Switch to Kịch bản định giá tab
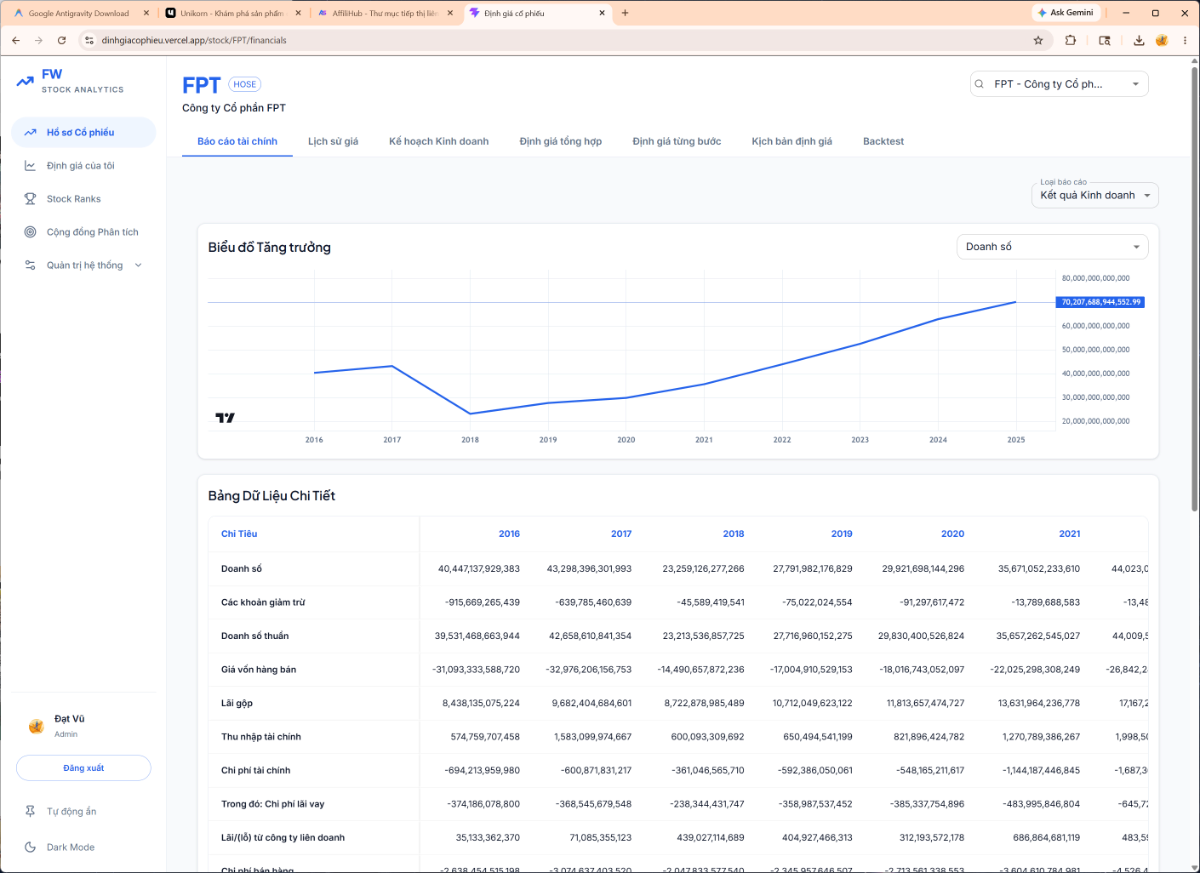Viewport: 1200px width, 873px height. [x=792, y=141]
